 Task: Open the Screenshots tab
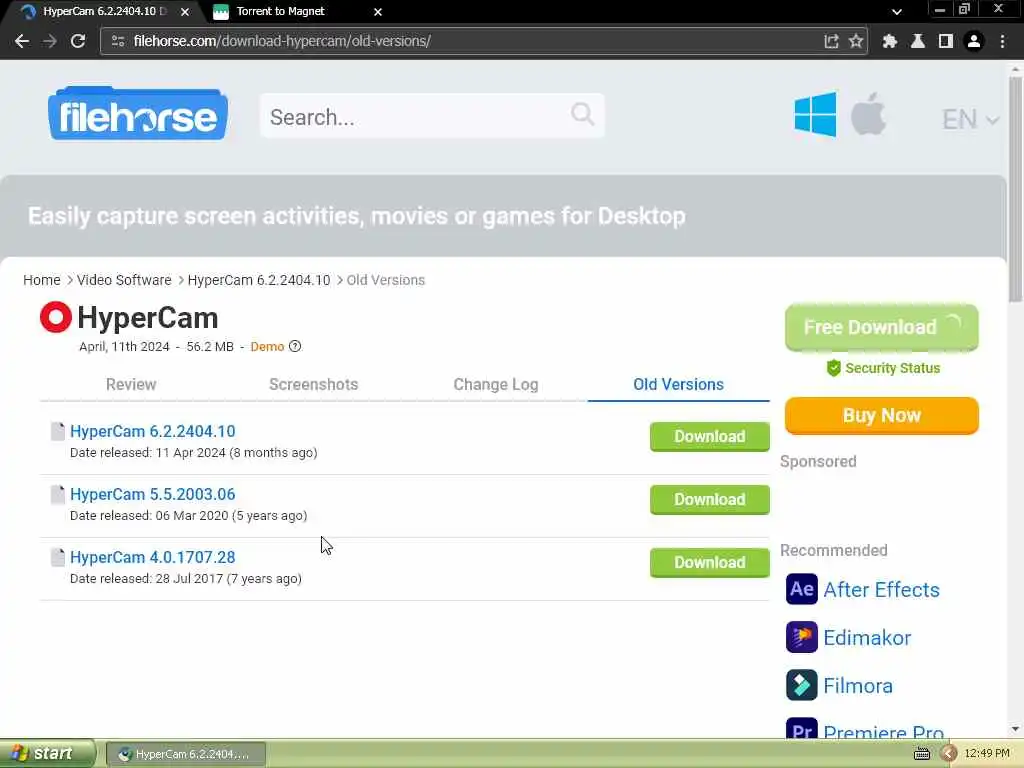click(x=313, y=384)
